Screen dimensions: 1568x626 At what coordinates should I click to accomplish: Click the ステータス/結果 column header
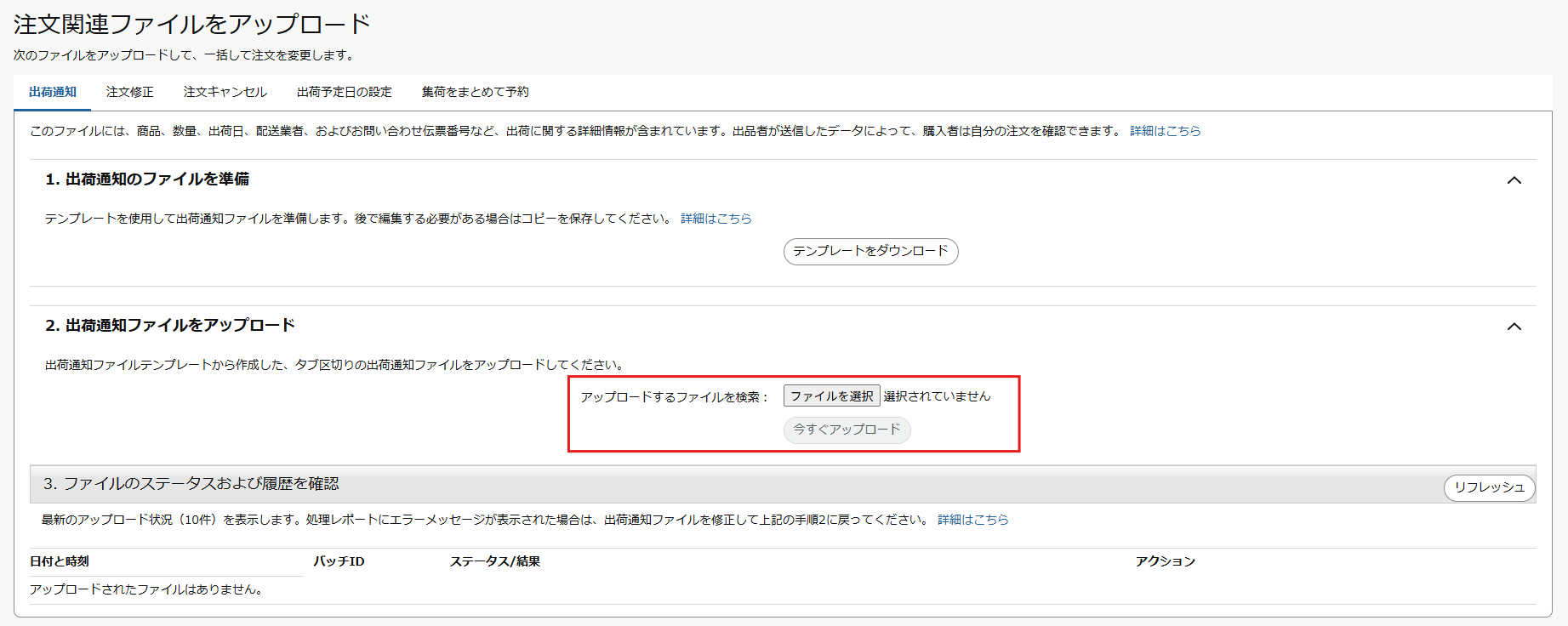(x=495, y=561)
